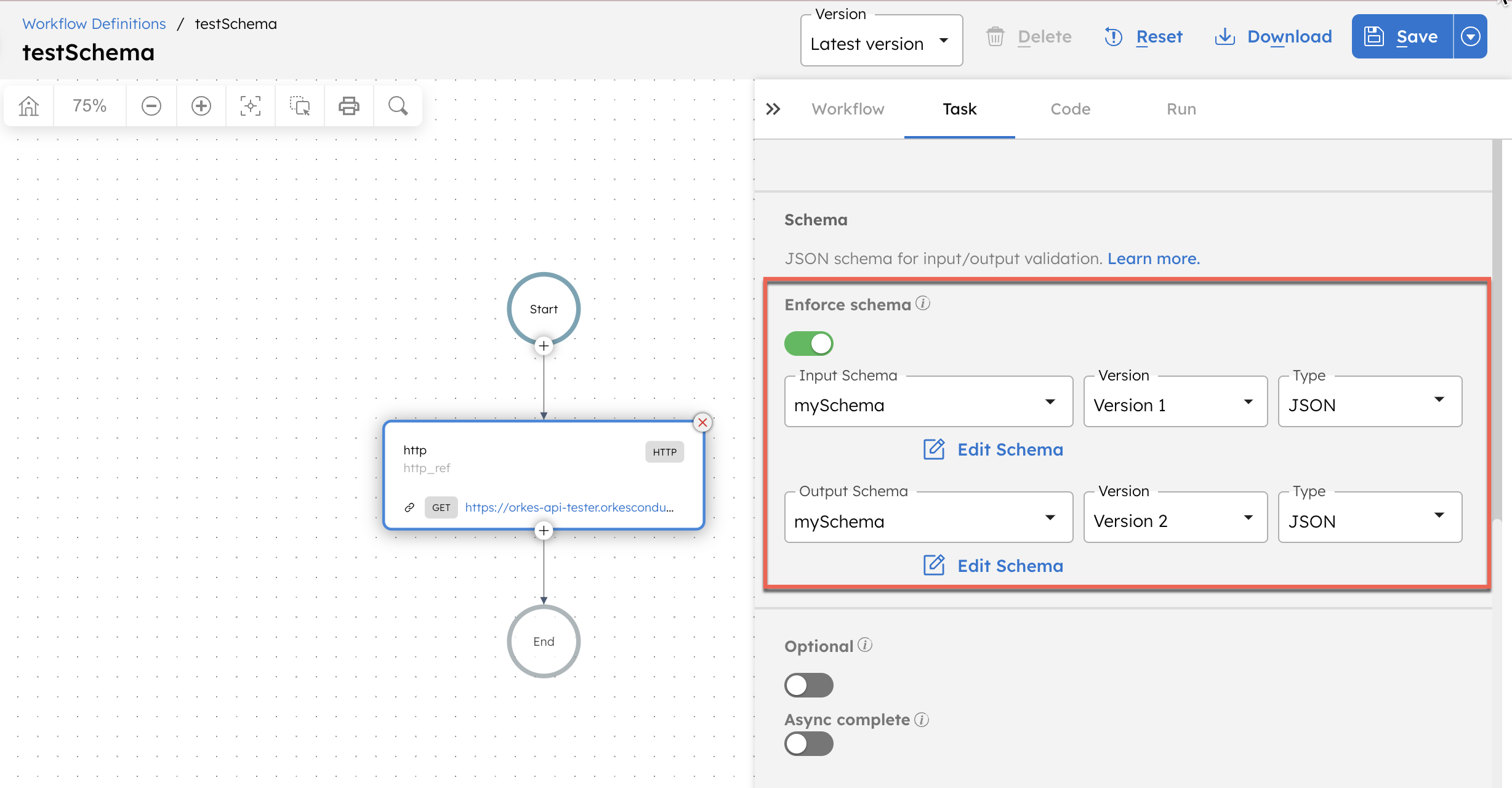Open the Latest version dropdown

click(x=882, y=41)
